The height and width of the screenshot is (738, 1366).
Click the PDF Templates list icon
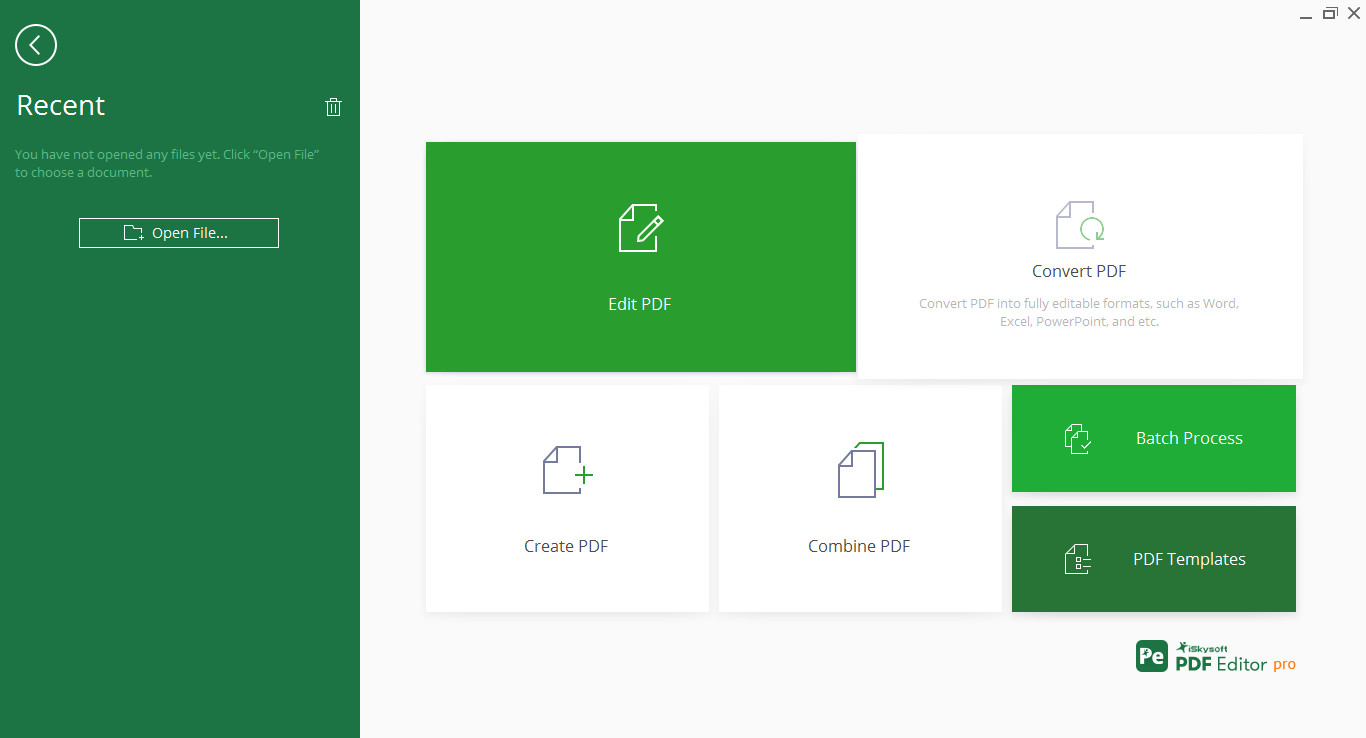1077,559
